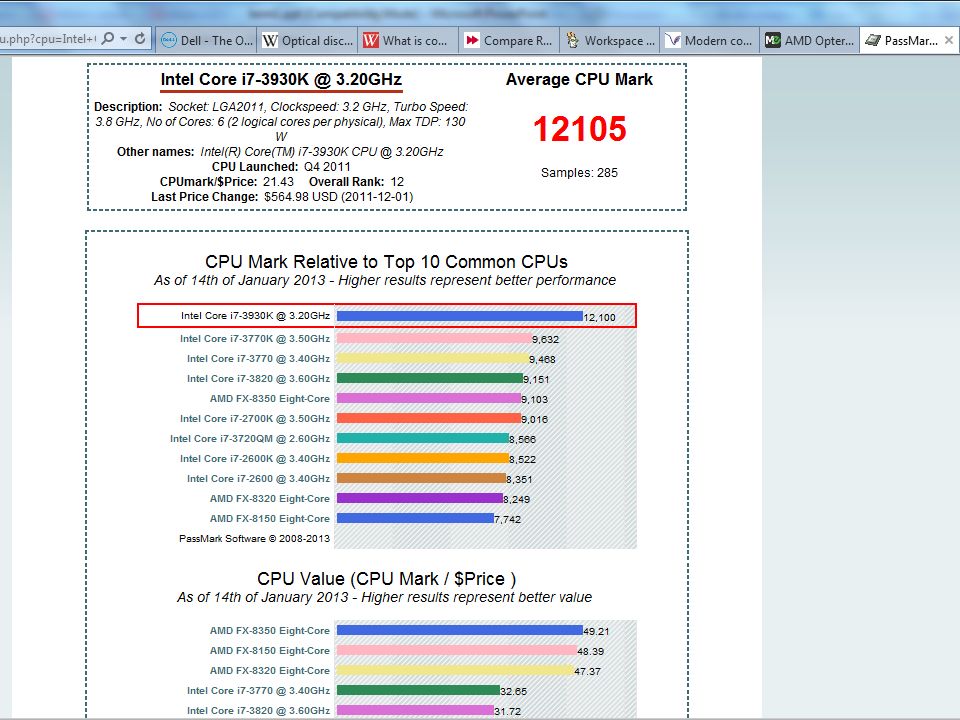Close the PassMark tab with the X
Image resolution: width=960 pixels, height=720 pixels.
coord(948,40)
